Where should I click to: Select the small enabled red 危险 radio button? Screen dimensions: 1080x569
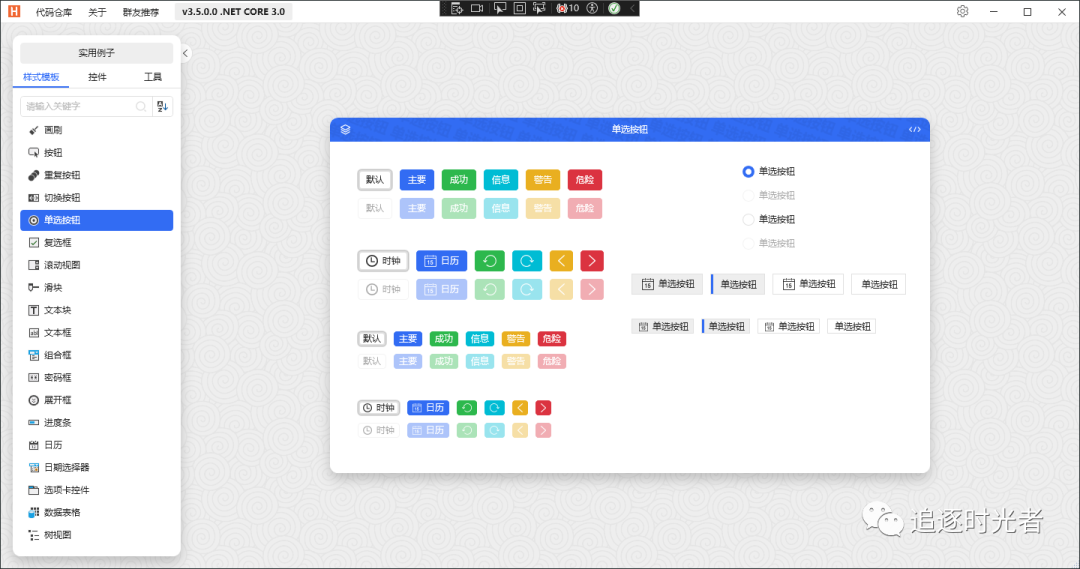[x=552, y=339]
